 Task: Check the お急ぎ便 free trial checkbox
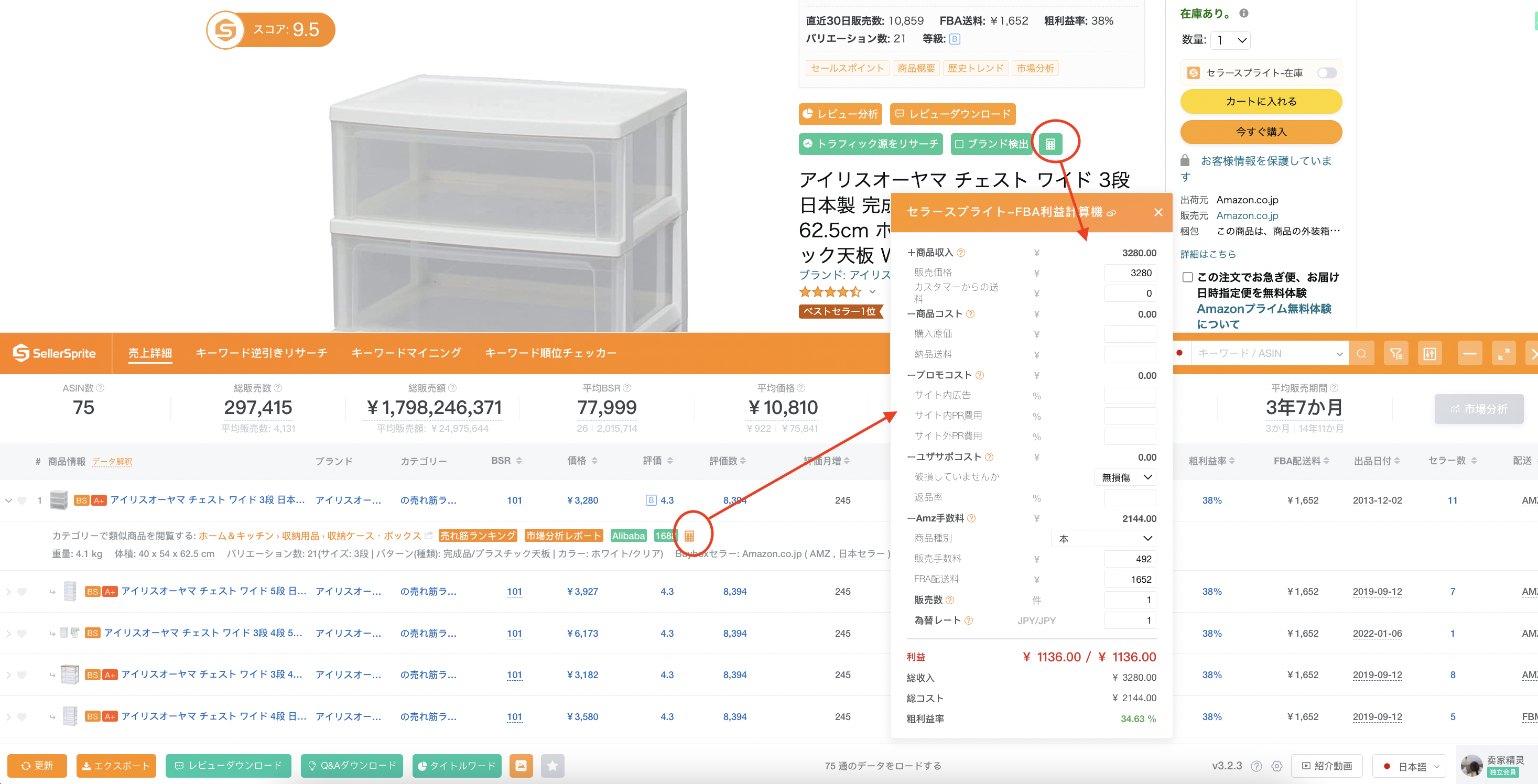coord(1187,277)
